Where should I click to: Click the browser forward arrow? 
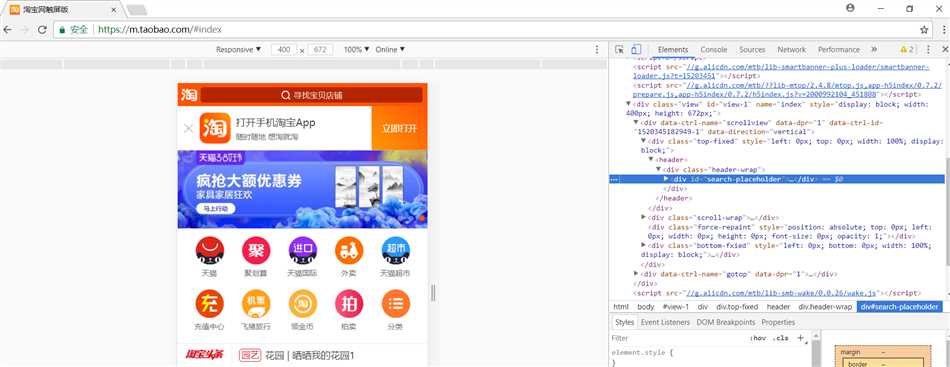pos(25,30)
